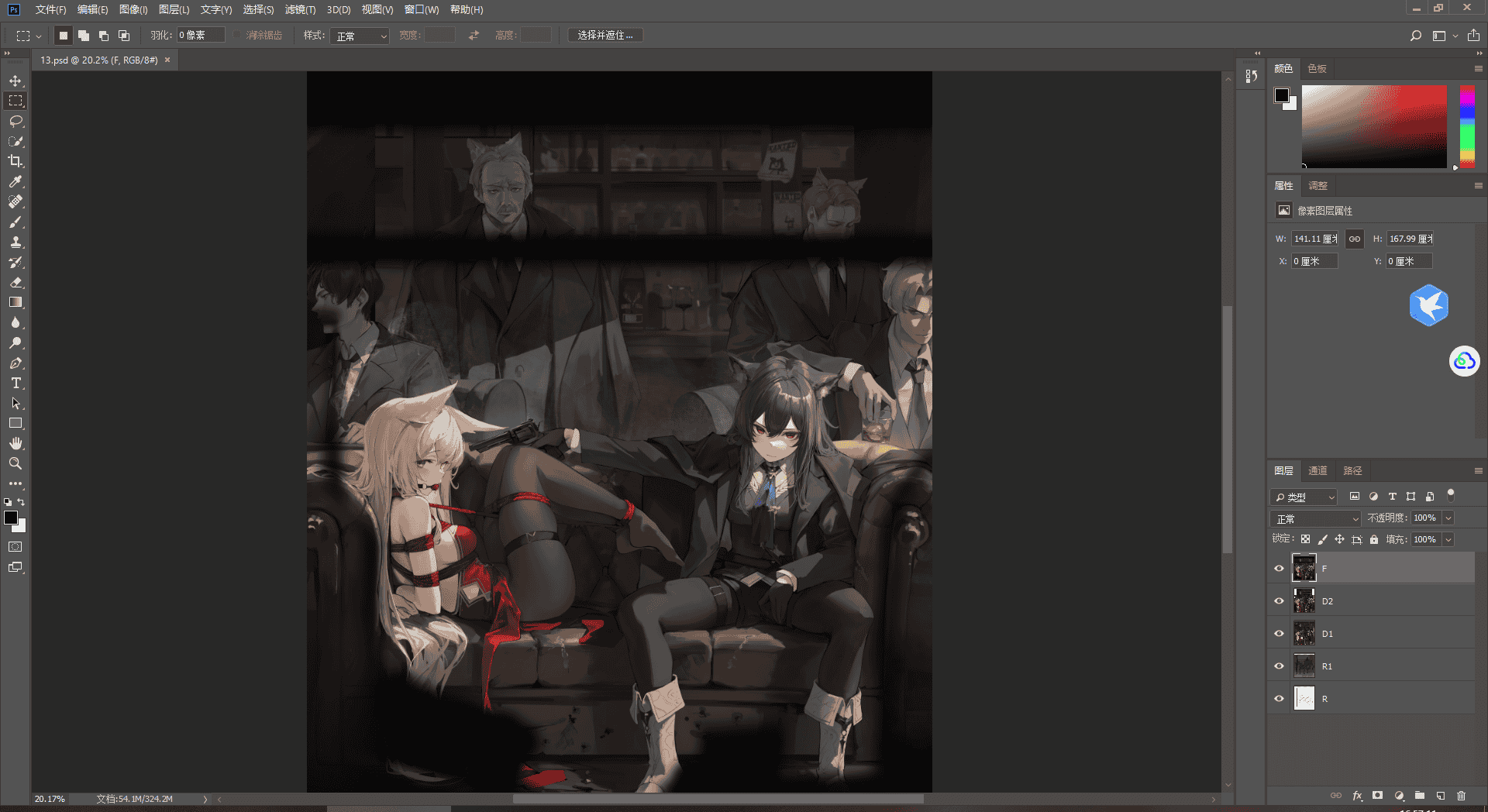
Task: Switch to the 路径 tab
Action: click(1352, 470)
